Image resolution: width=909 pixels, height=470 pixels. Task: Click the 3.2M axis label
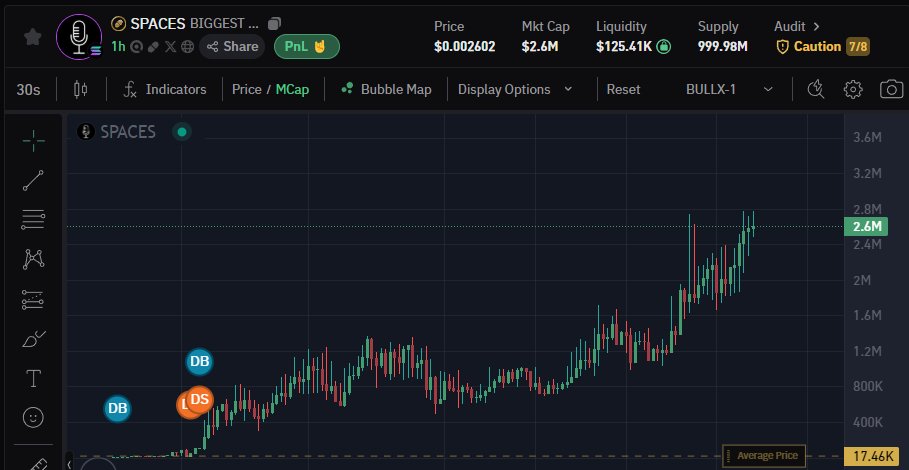pos(867,173)
